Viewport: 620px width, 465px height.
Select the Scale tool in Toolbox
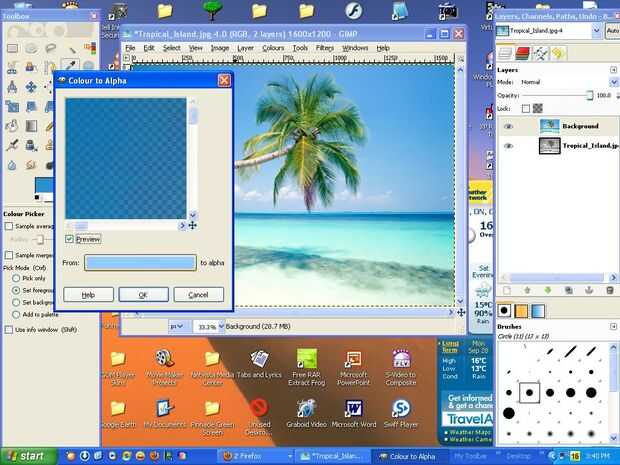(x=12, y=106)
